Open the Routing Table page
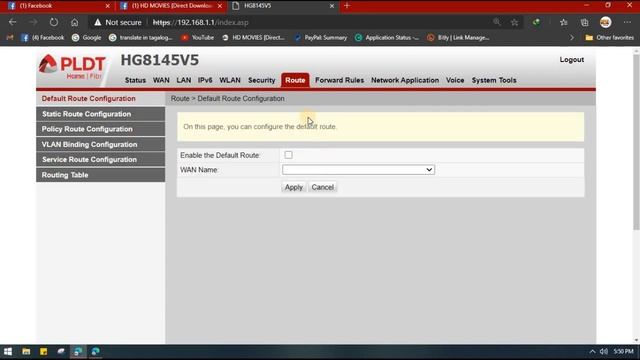The image size is (640, 360). click(100, 175)
